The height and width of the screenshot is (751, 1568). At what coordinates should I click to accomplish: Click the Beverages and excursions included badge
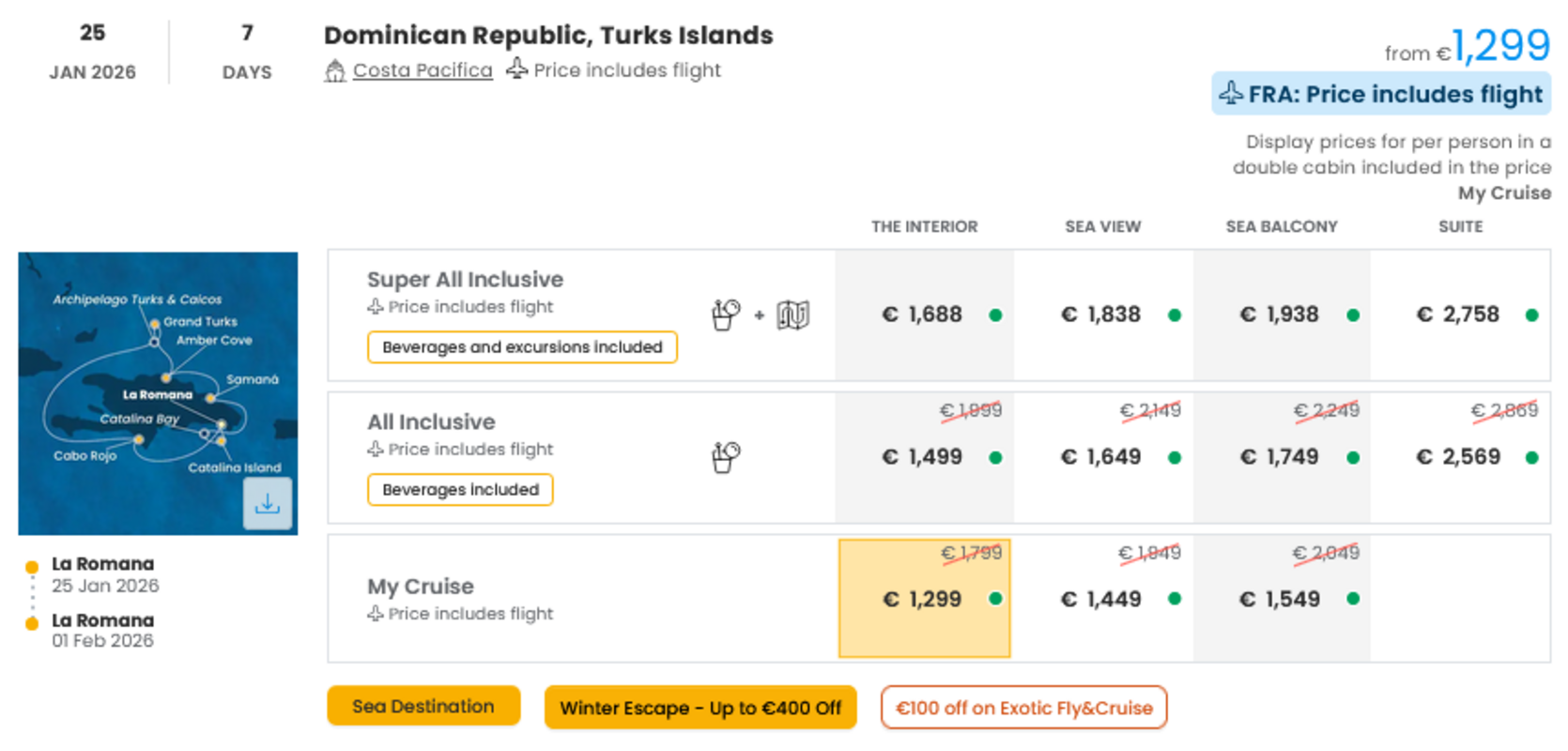point(522,347)
